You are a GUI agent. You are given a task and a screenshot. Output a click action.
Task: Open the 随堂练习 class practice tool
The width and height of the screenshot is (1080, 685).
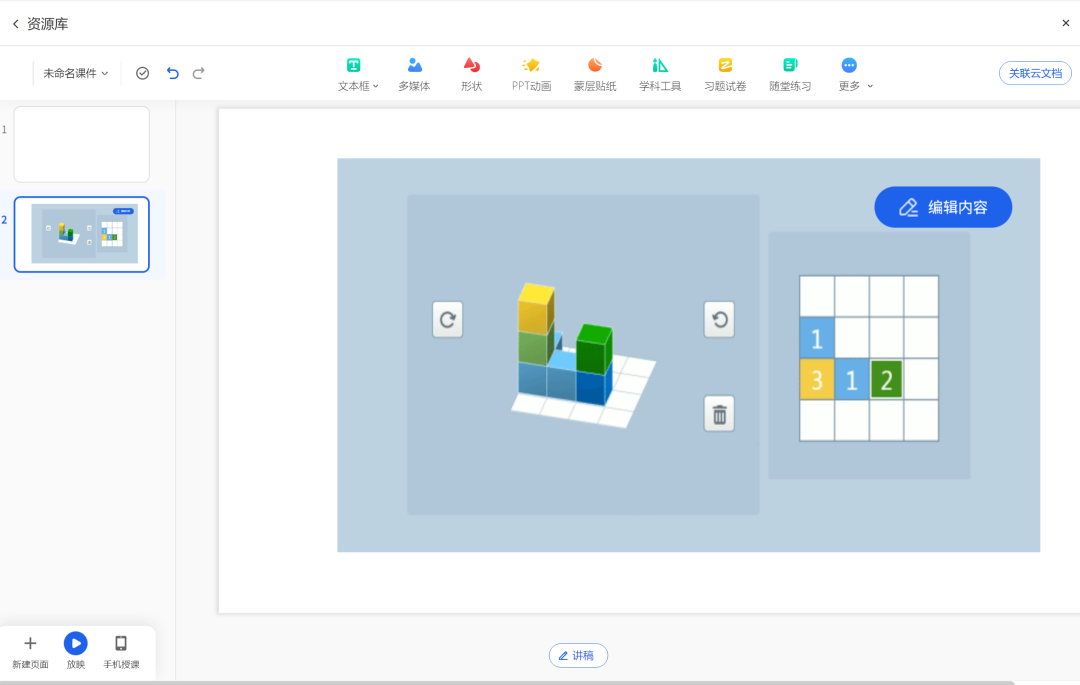coord(790,74)
